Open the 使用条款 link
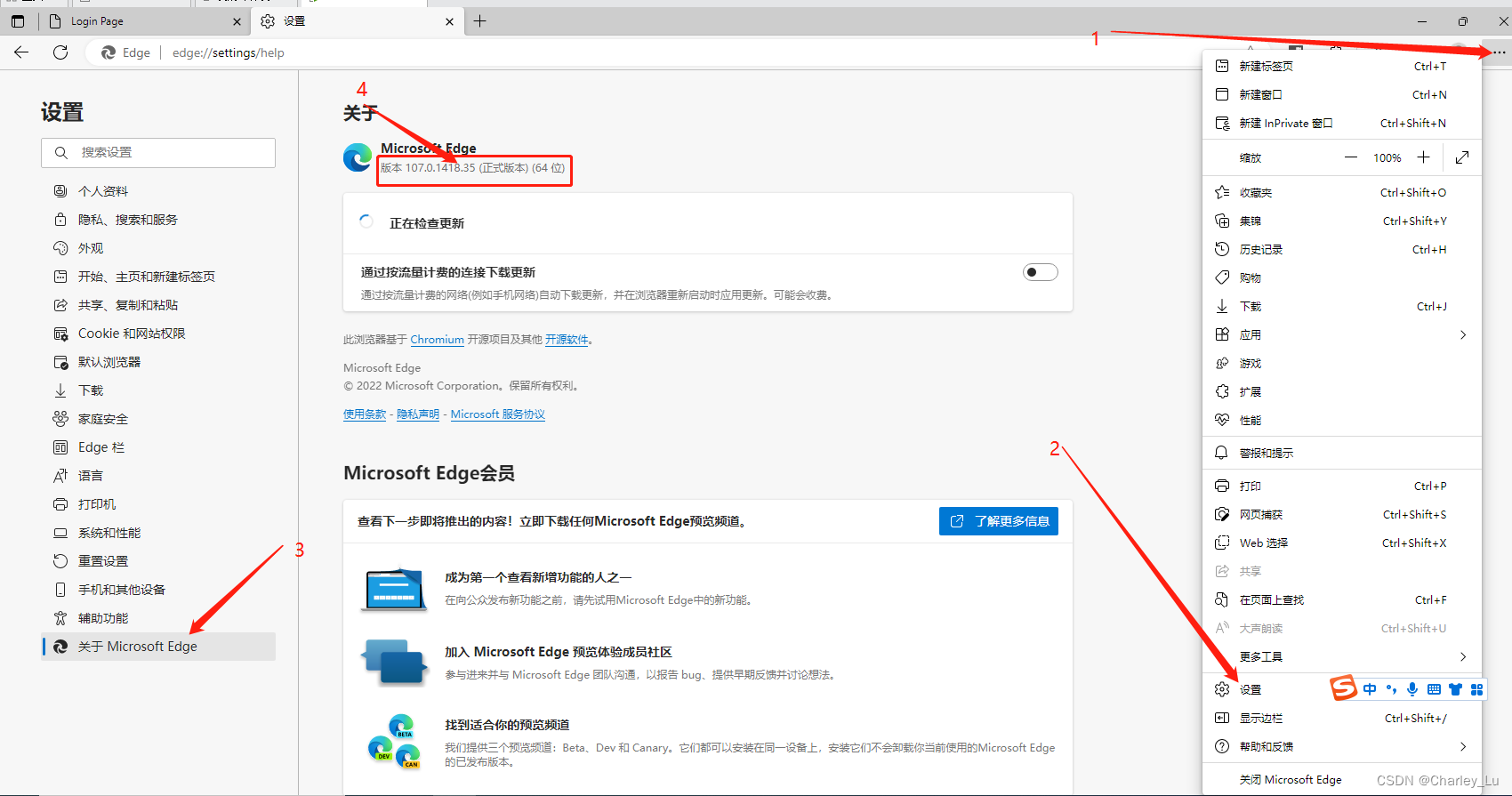The width and height of the screenshot is (1512, 796). [x=365, y=414]
